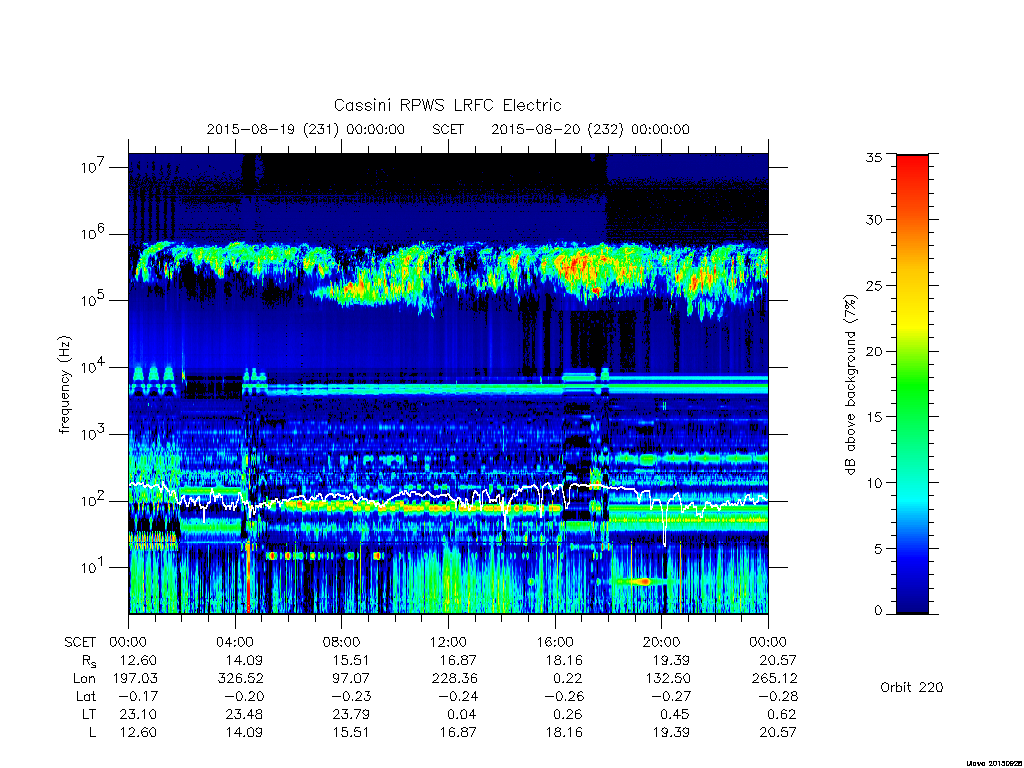Viewport: 1024px width, 768px height.
Task: Click the red vertical spike near 04:30
Action: (x=248, y=575)
